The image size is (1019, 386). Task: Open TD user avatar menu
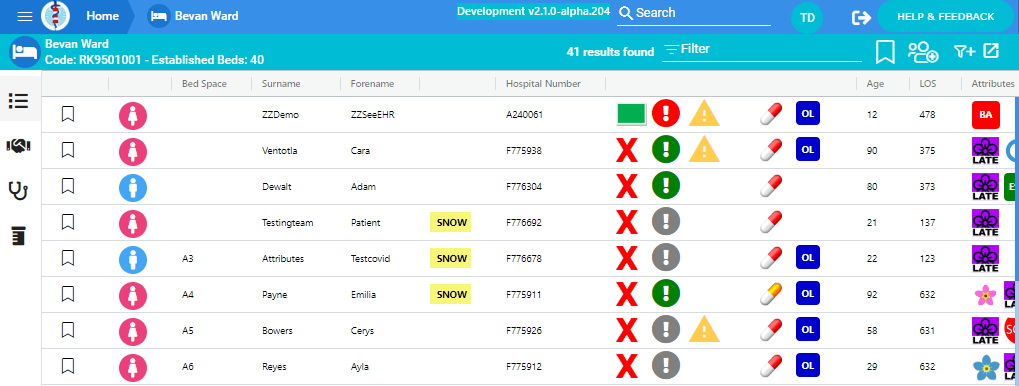pyautogui.click(x=807, y=18)
